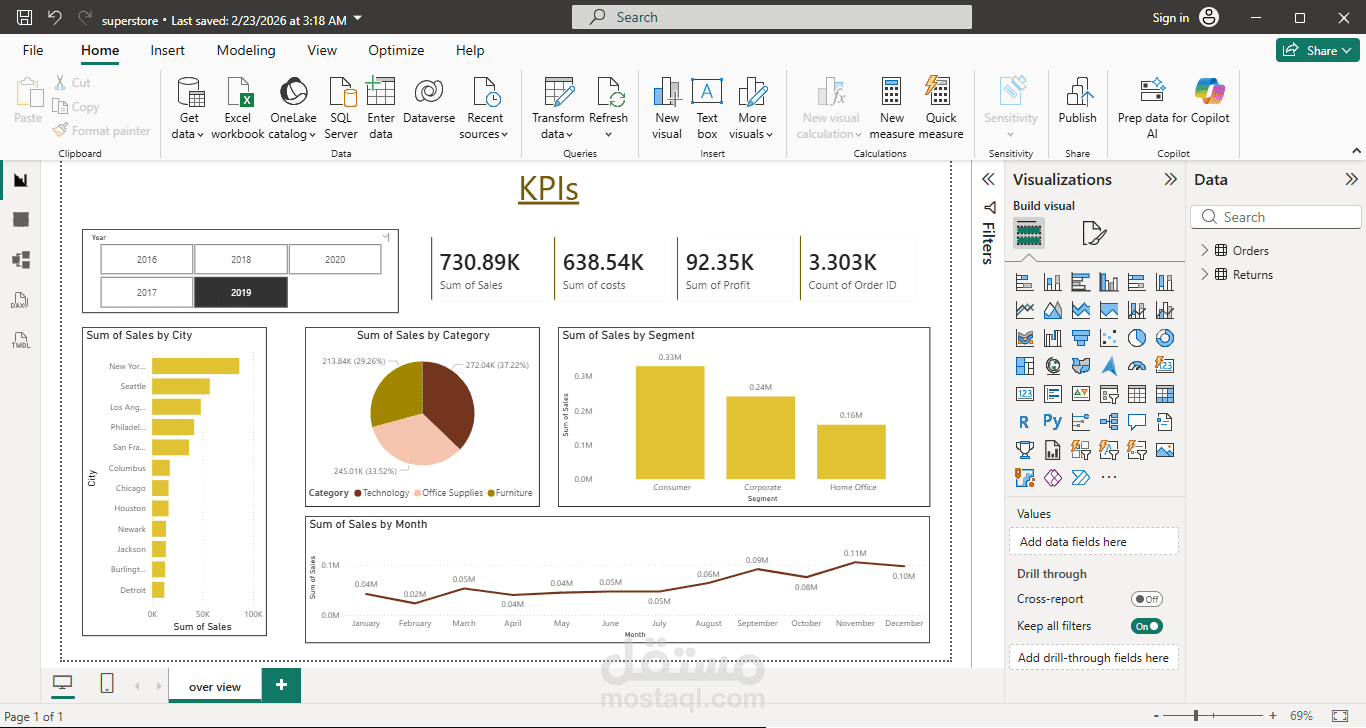Select the R script visual icon
The image size is (1366, 728).
coord(1024,421)
